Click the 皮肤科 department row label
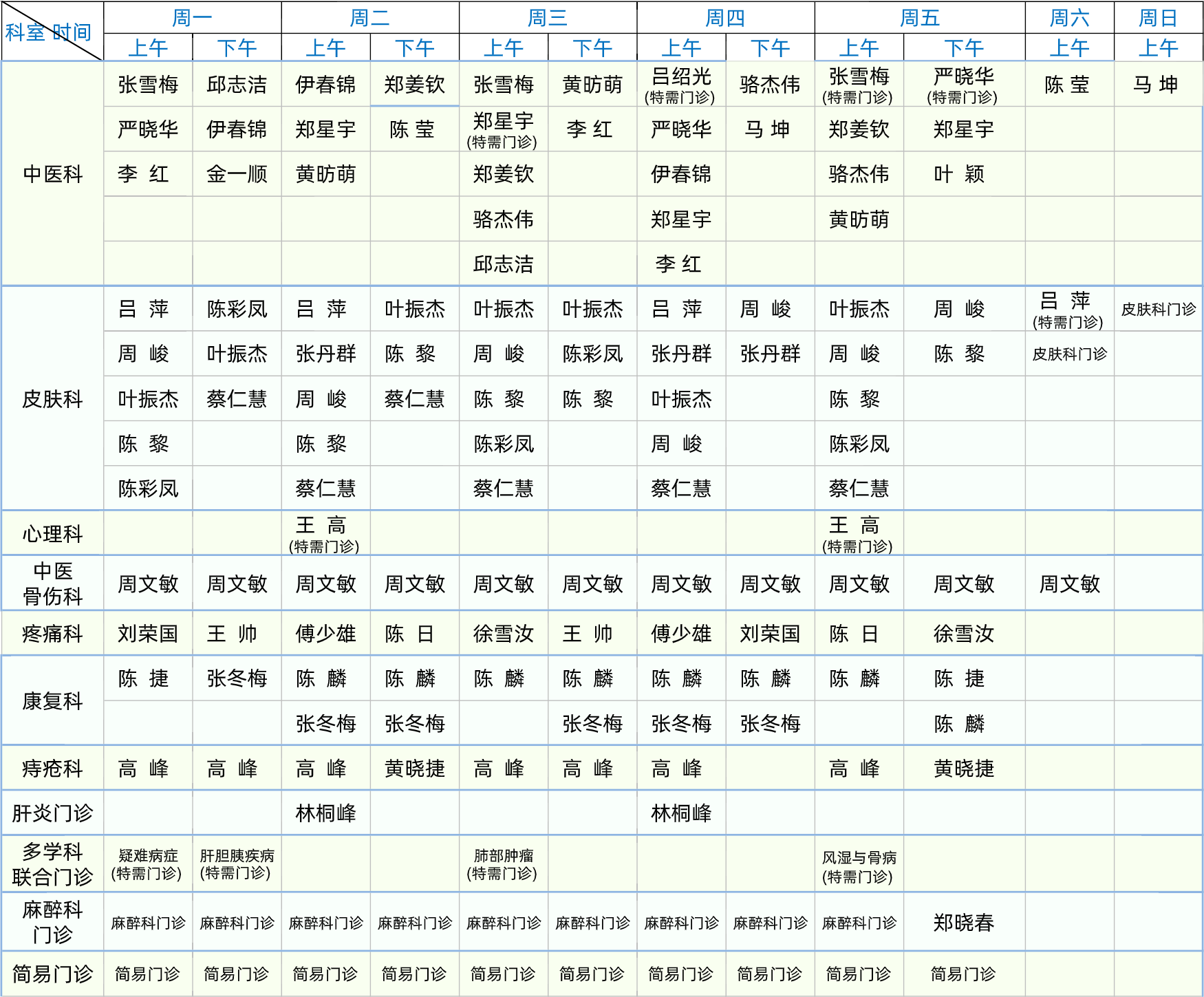 coord(52,398)
